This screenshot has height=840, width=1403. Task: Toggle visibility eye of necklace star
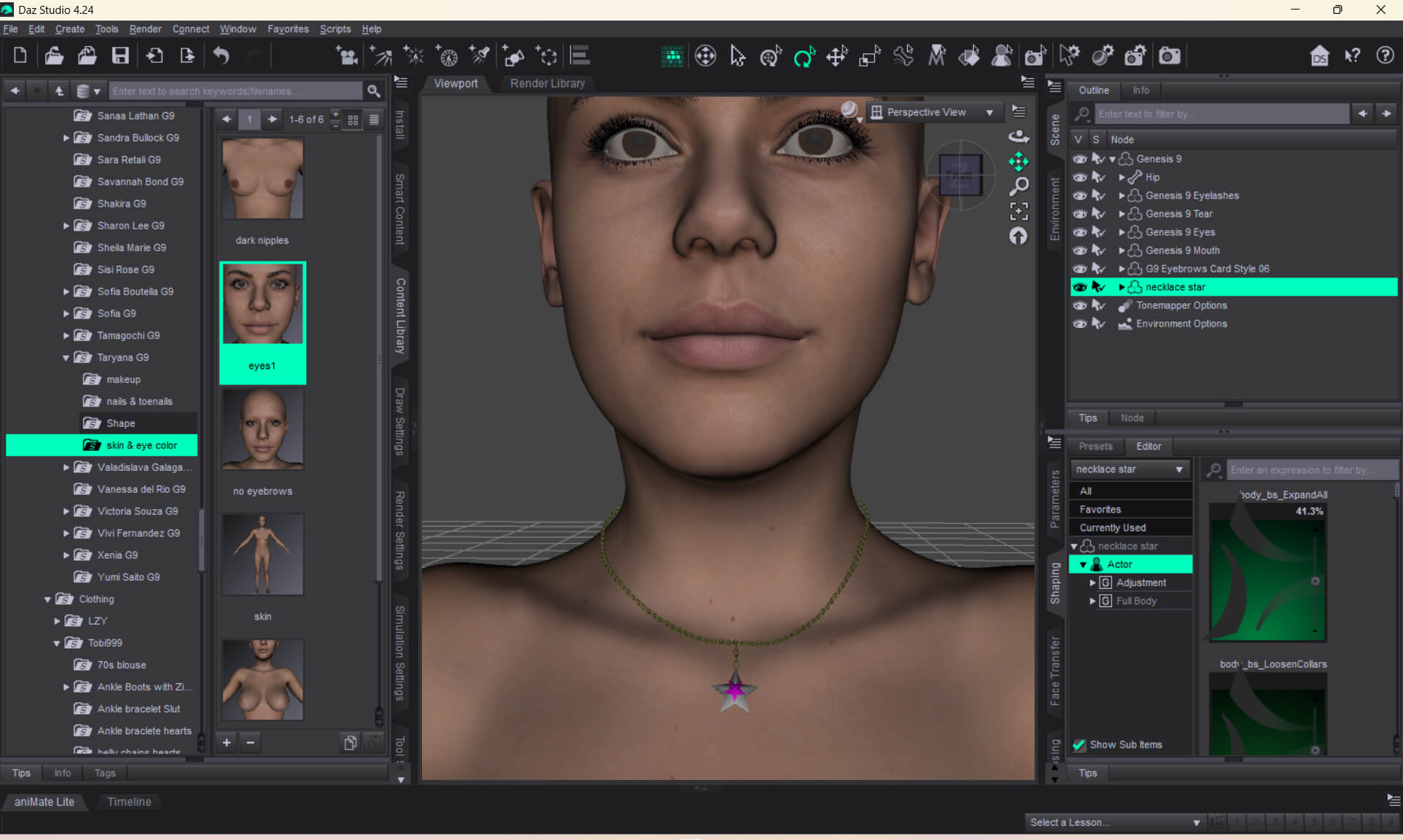click(x=1080, y=286)
